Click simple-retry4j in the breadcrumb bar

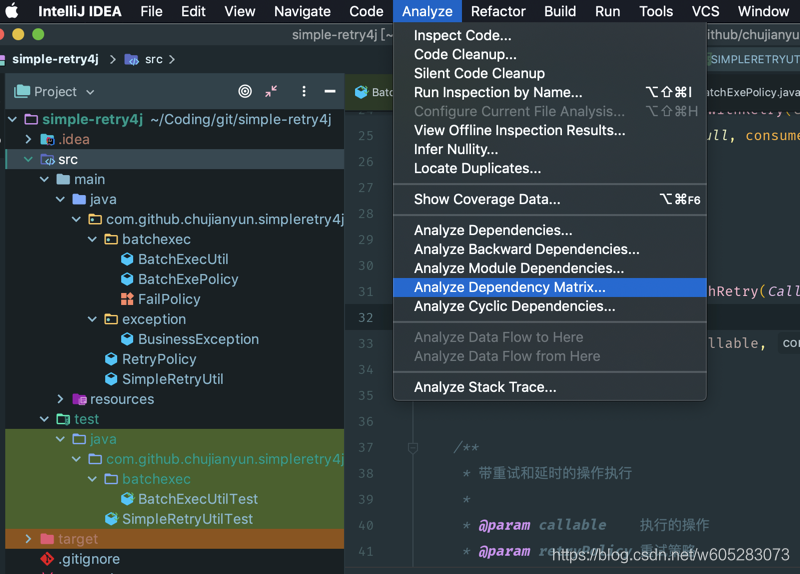point(55,59)
